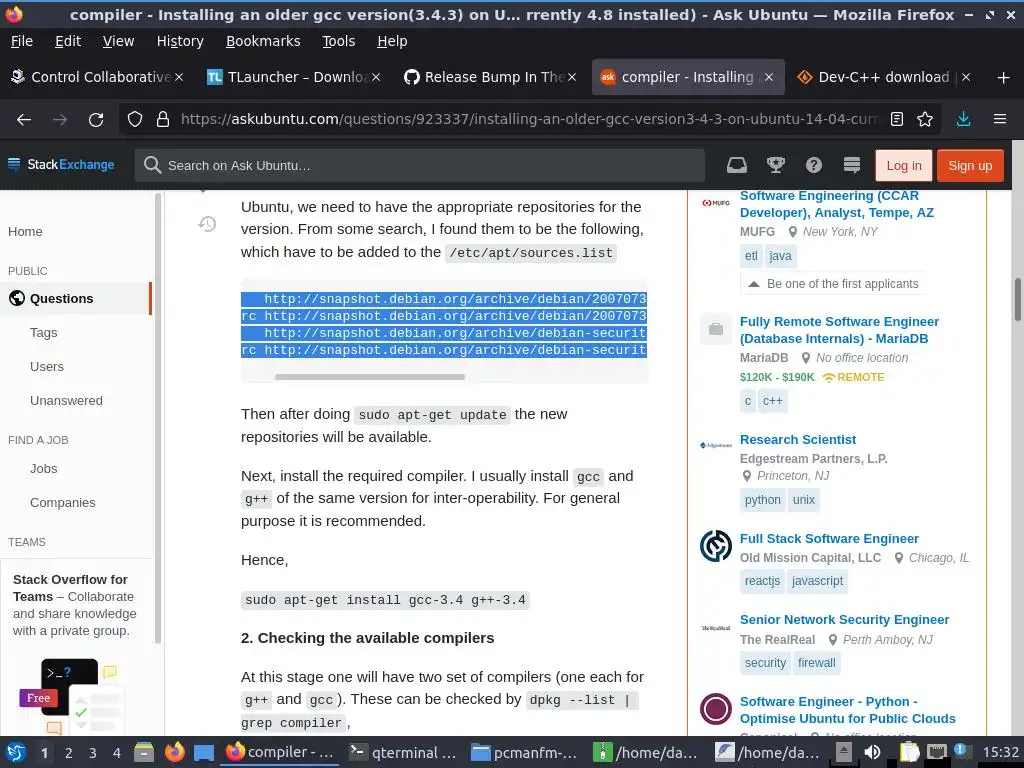Open Senior Network Security Engineer job
This screenshot has height=768, width=1024.
[x=844, y=620]
